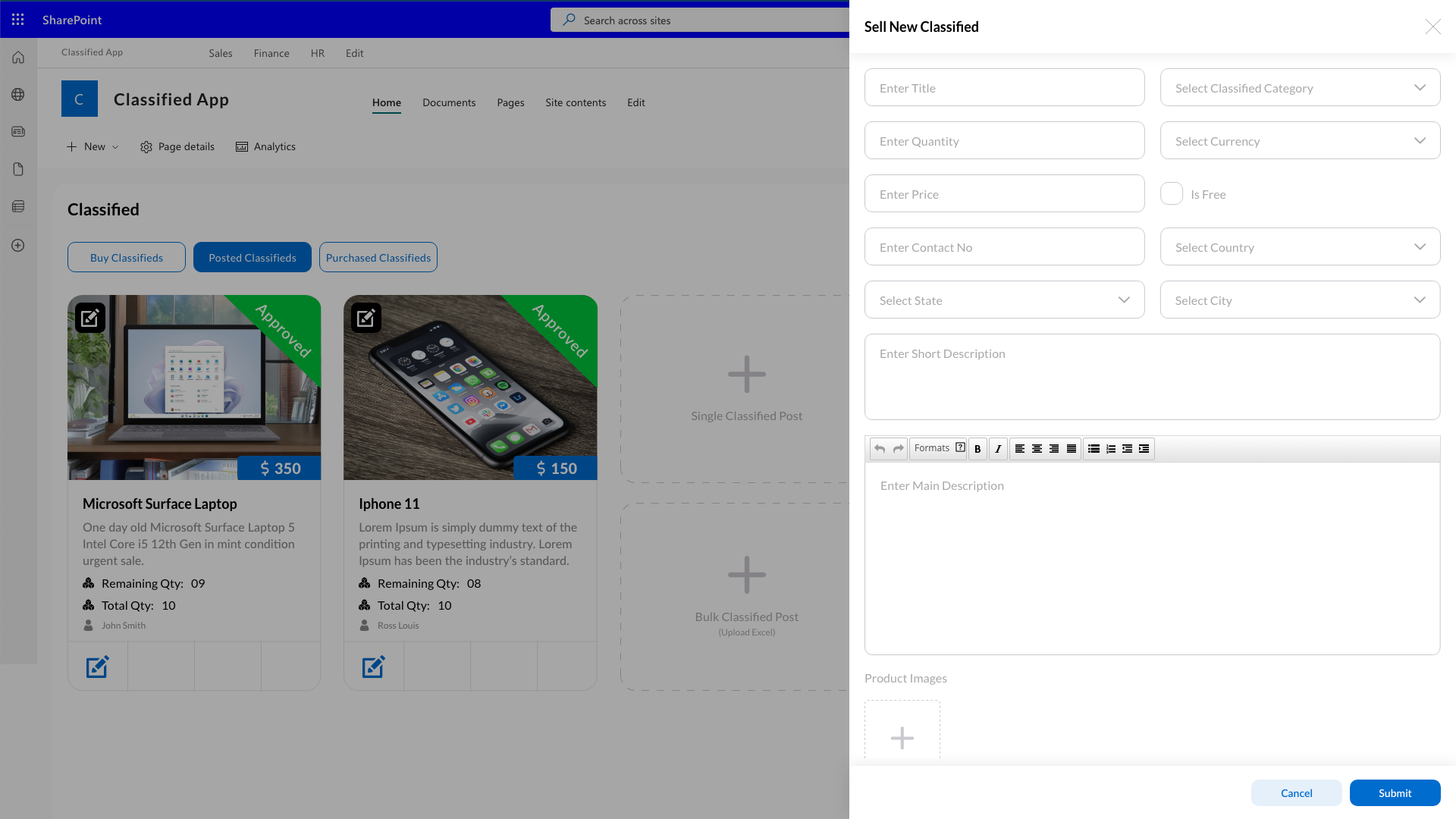The height and width of the screenshot is (819, 1456).
Task: Click bottom edit icon on Iphone 11 card
Action: (374, 667)
